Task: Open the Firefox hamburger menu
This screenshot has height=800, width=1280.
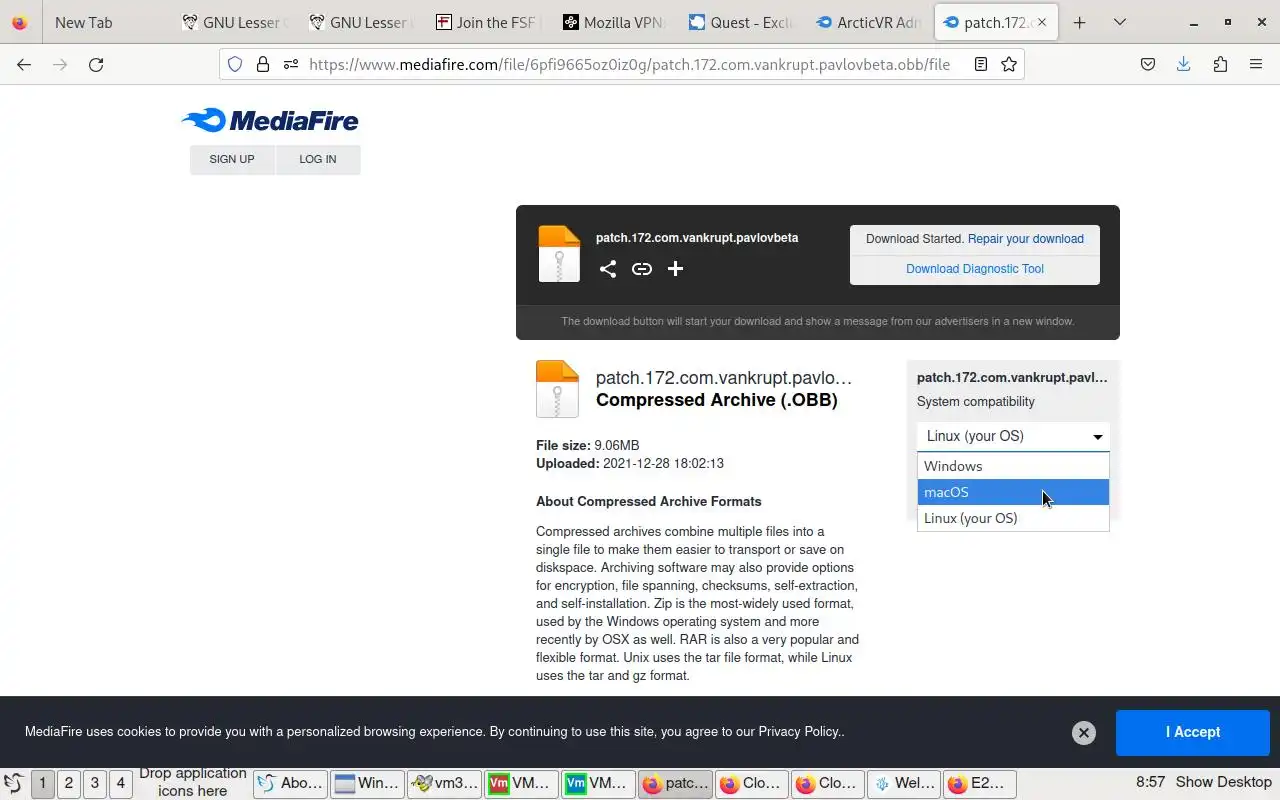Action: pyautogui.click(x=1256, y=64)
